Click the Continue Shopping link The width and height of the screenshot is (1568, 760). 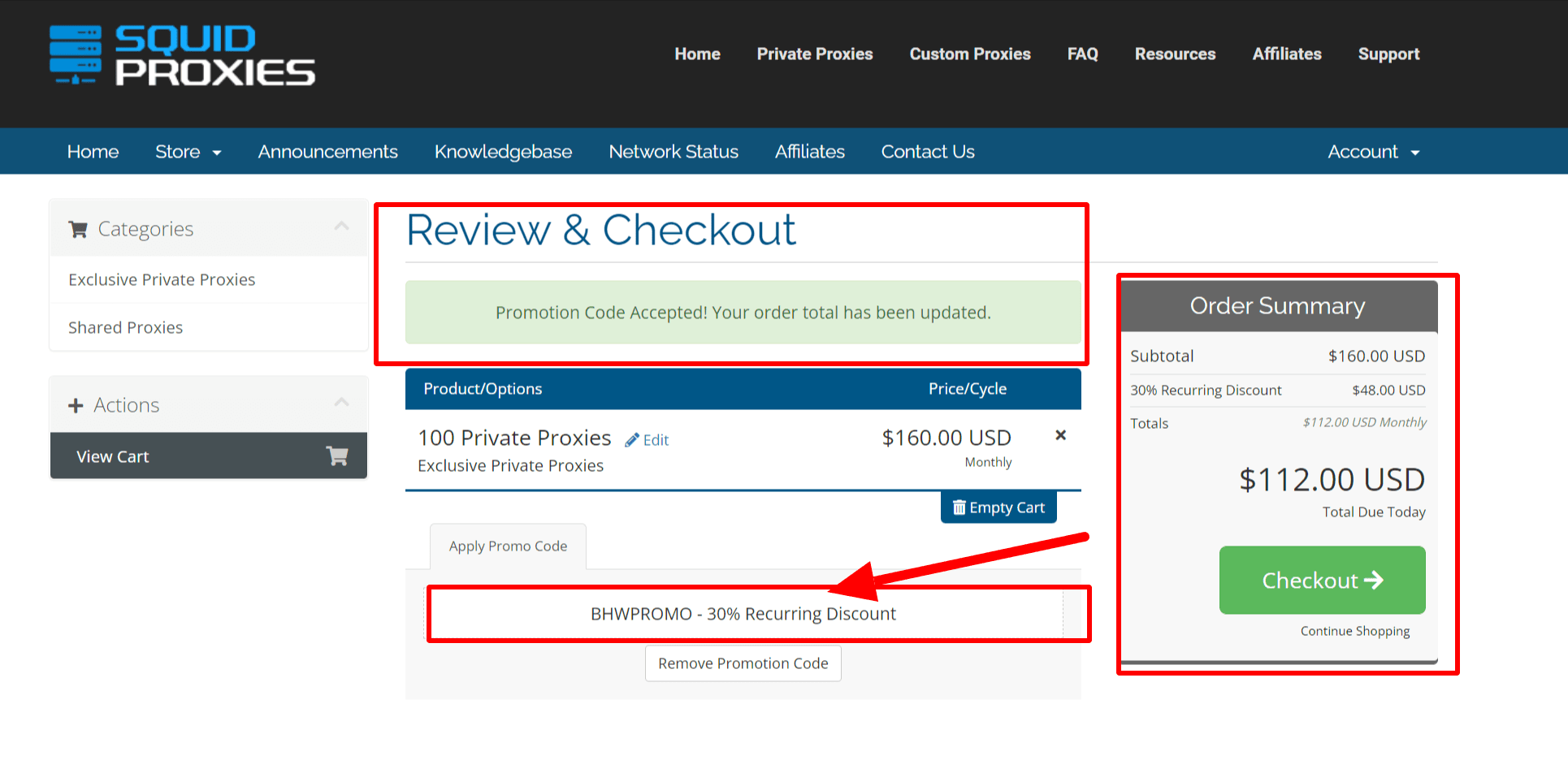pyautogui.click(x=1355, y=631)
